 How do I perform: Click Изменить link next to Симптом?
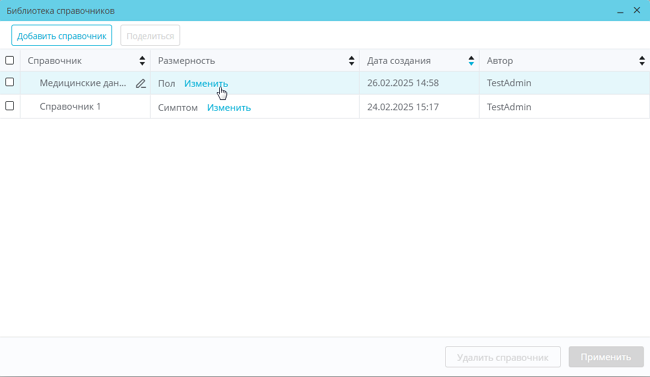pyautogui.click(x=229, y=107)
